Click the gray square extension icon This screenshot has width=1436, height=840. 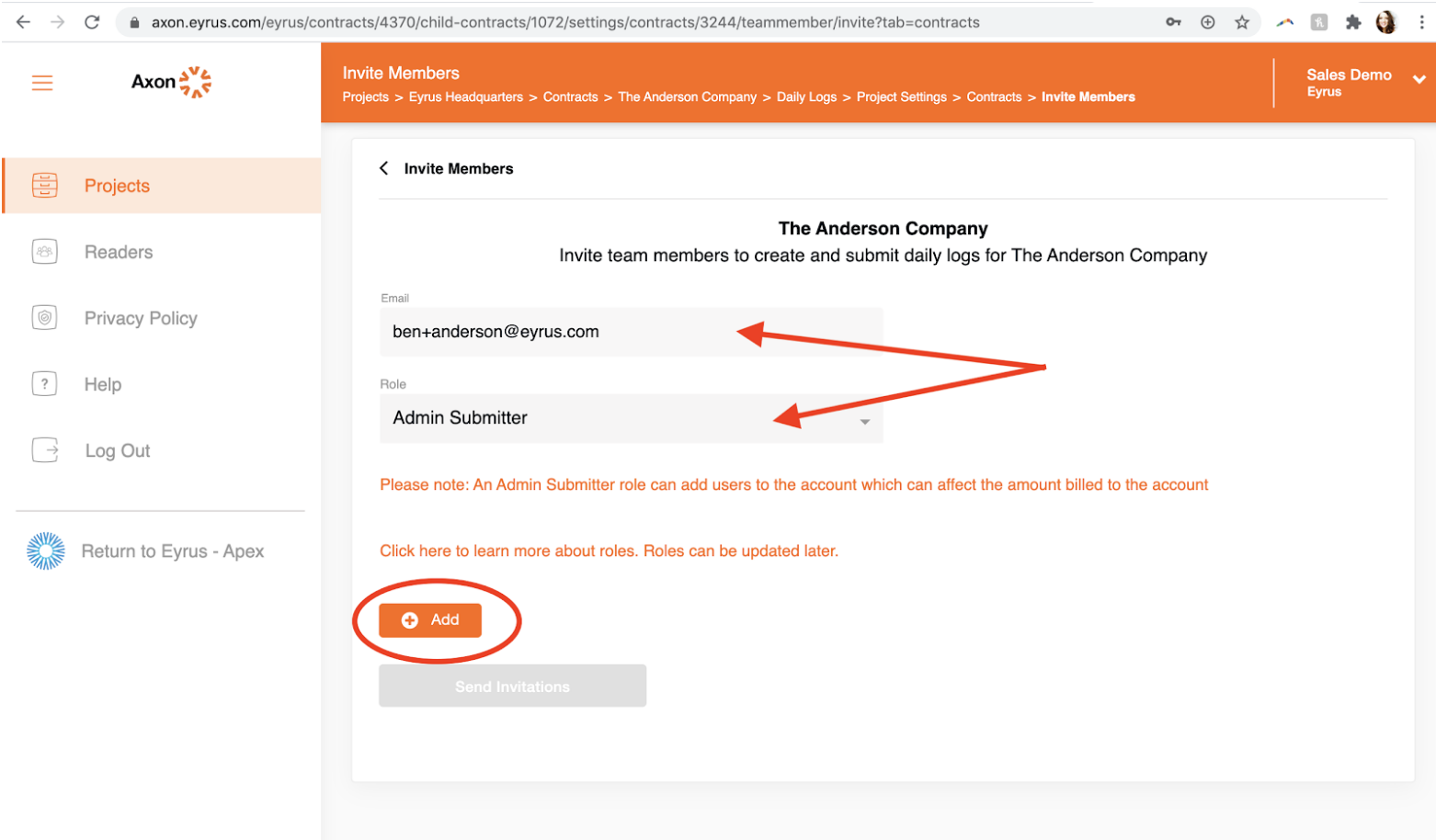tap(1319, 23)
